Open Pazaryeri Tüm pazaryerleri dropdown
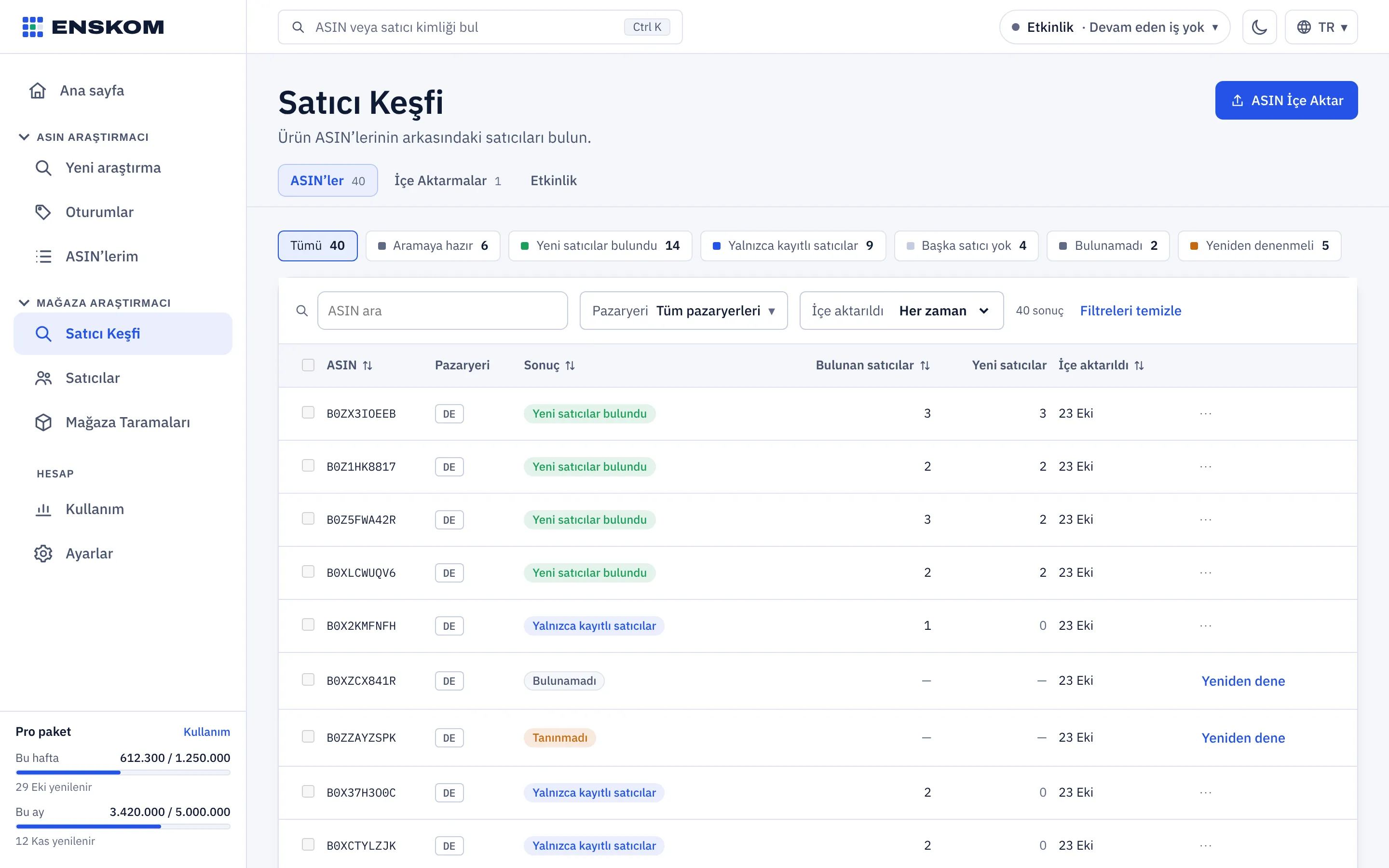The image size is (1389, 868). point(683,311)
